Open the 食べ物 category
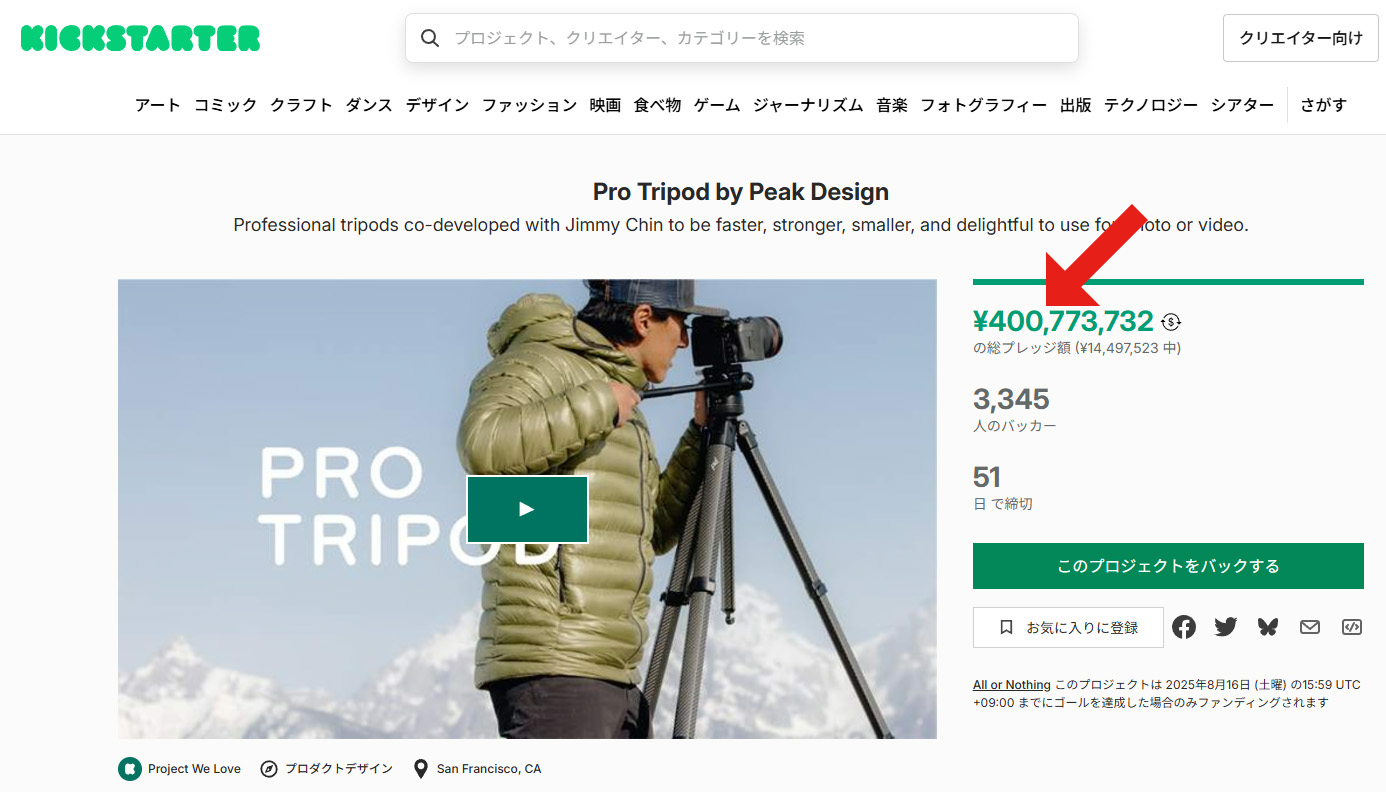The height and width of the screenshot is (792, 1386). pyautogui.click(x=657, y=105)
